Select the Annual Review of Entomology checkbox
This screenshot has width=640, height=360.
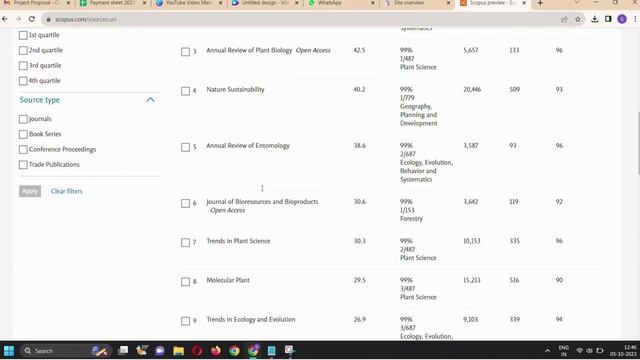pyautogui.click(x=185, y=147)
